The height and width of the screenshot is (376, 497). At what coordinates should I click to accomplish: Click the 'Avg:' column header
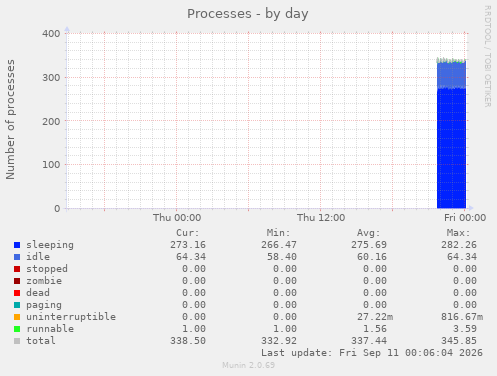coord(368,233)
